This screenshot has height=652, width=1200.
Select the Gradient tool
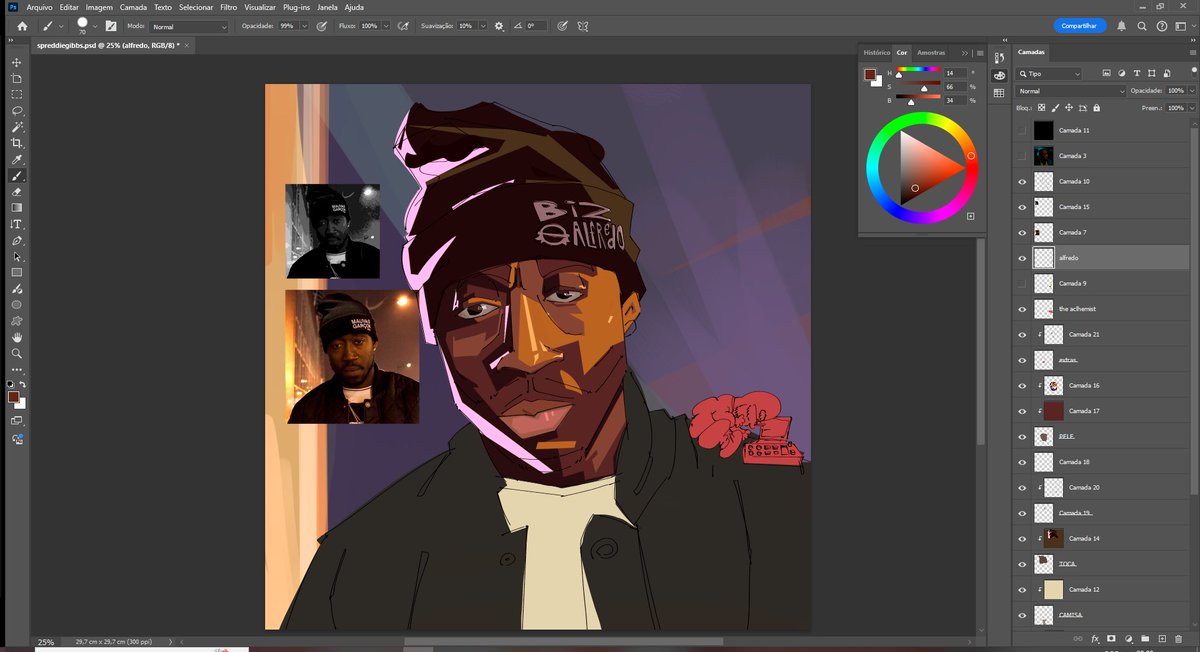(16, 208)
